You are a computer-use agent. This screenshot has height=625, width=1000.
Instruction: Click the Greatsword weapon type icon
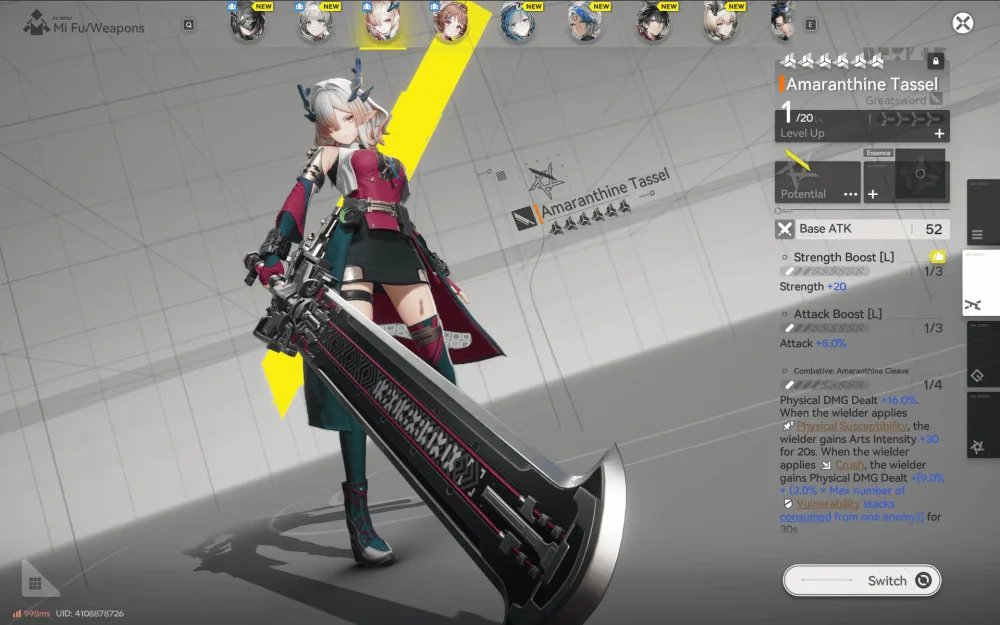point(936,99)
